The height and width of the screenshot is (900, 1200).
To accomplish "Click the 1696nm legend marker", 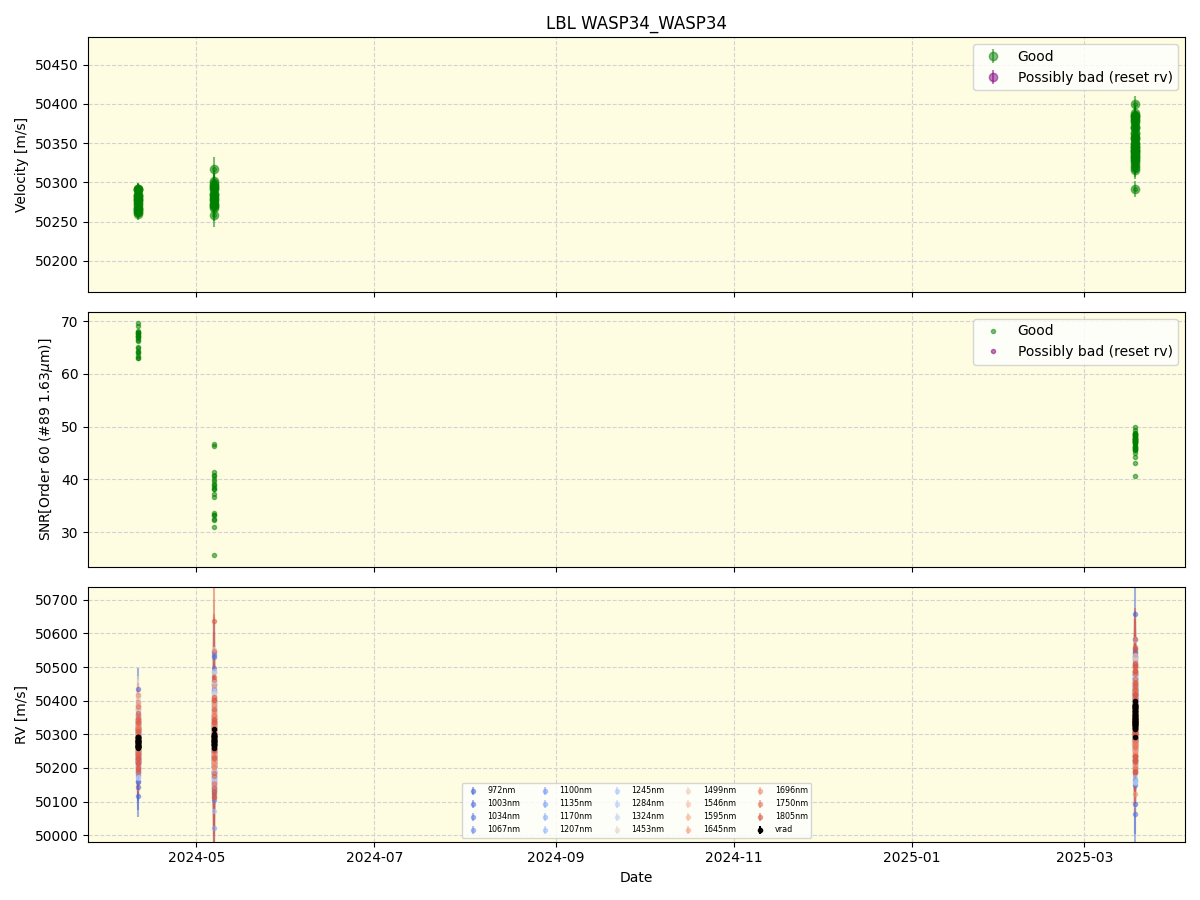I will point(761,790).
